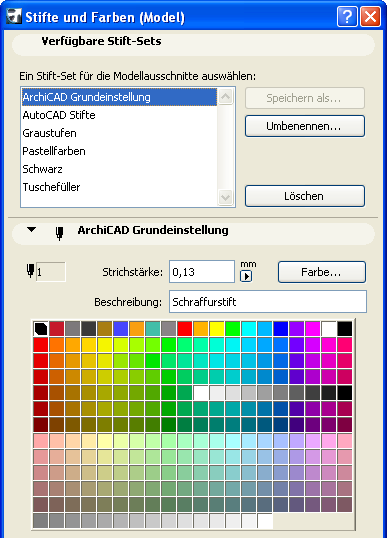Screen dimensions: 387x538
Task: Select the darkest gray swatch in bottom row
Action: pos(40,521)
